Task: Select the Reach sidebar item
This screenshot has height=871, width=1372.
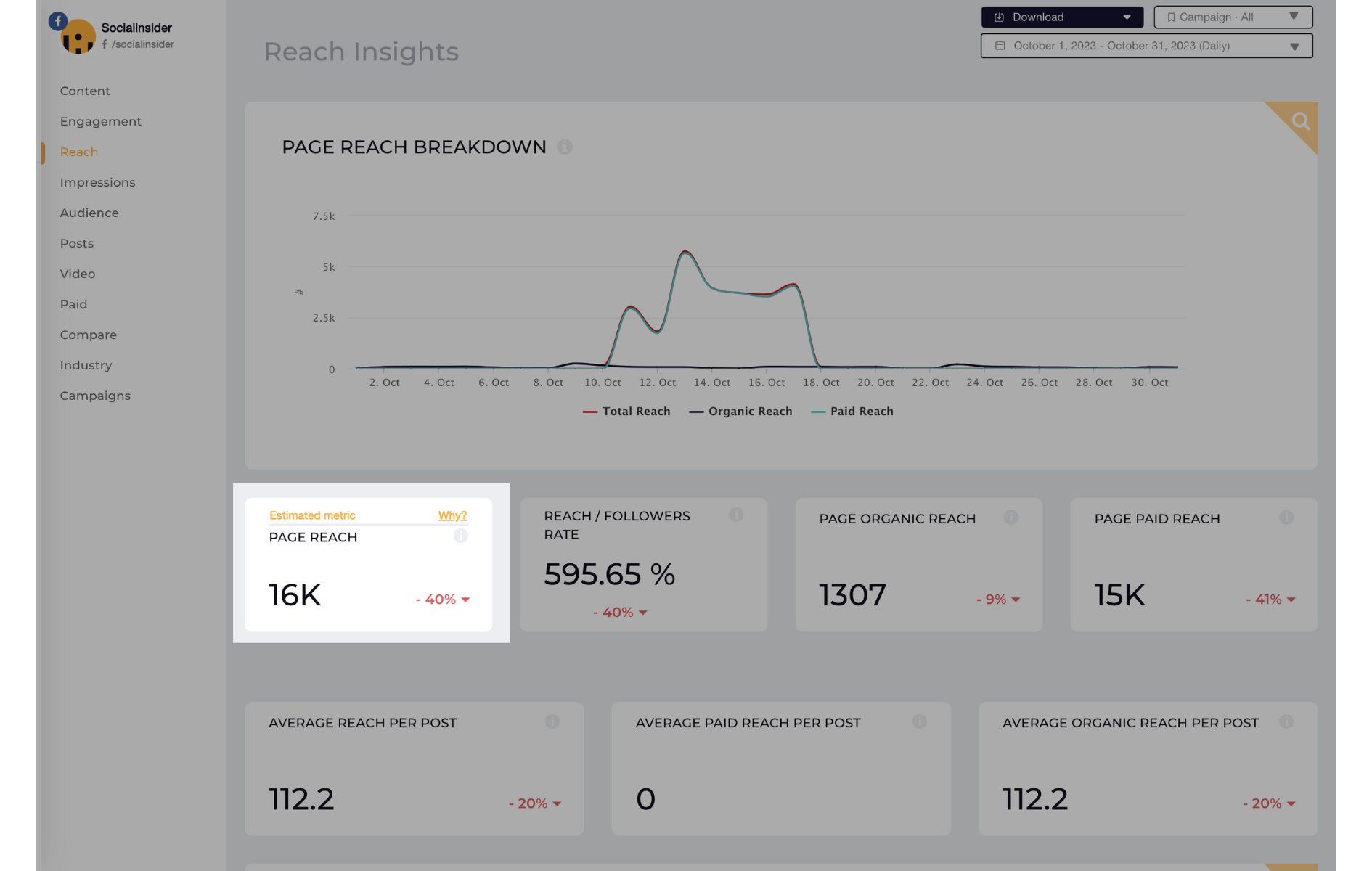Action: tap(79, 152)
